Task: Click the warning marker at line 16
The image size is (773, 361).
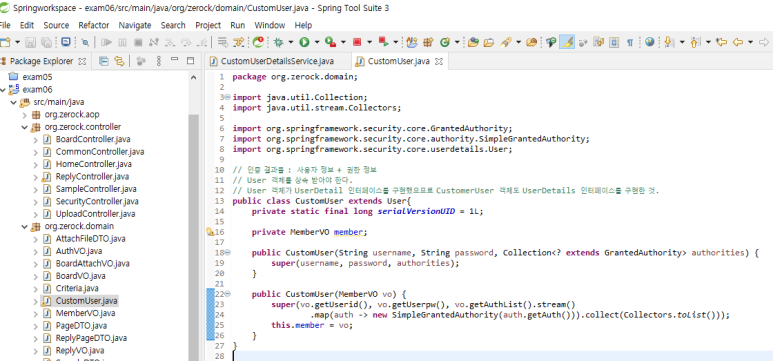Action: click(x=210, y=232)
